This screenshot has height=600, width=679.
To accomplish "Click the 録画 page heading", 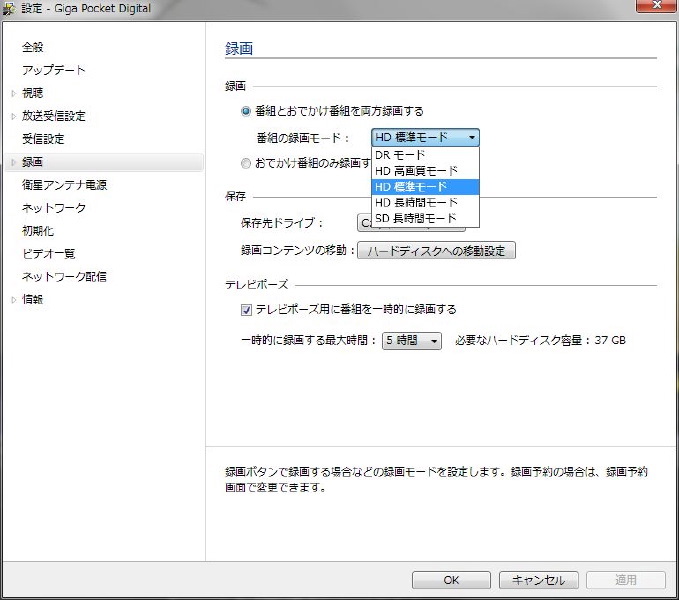I will (x=239, y=49).
